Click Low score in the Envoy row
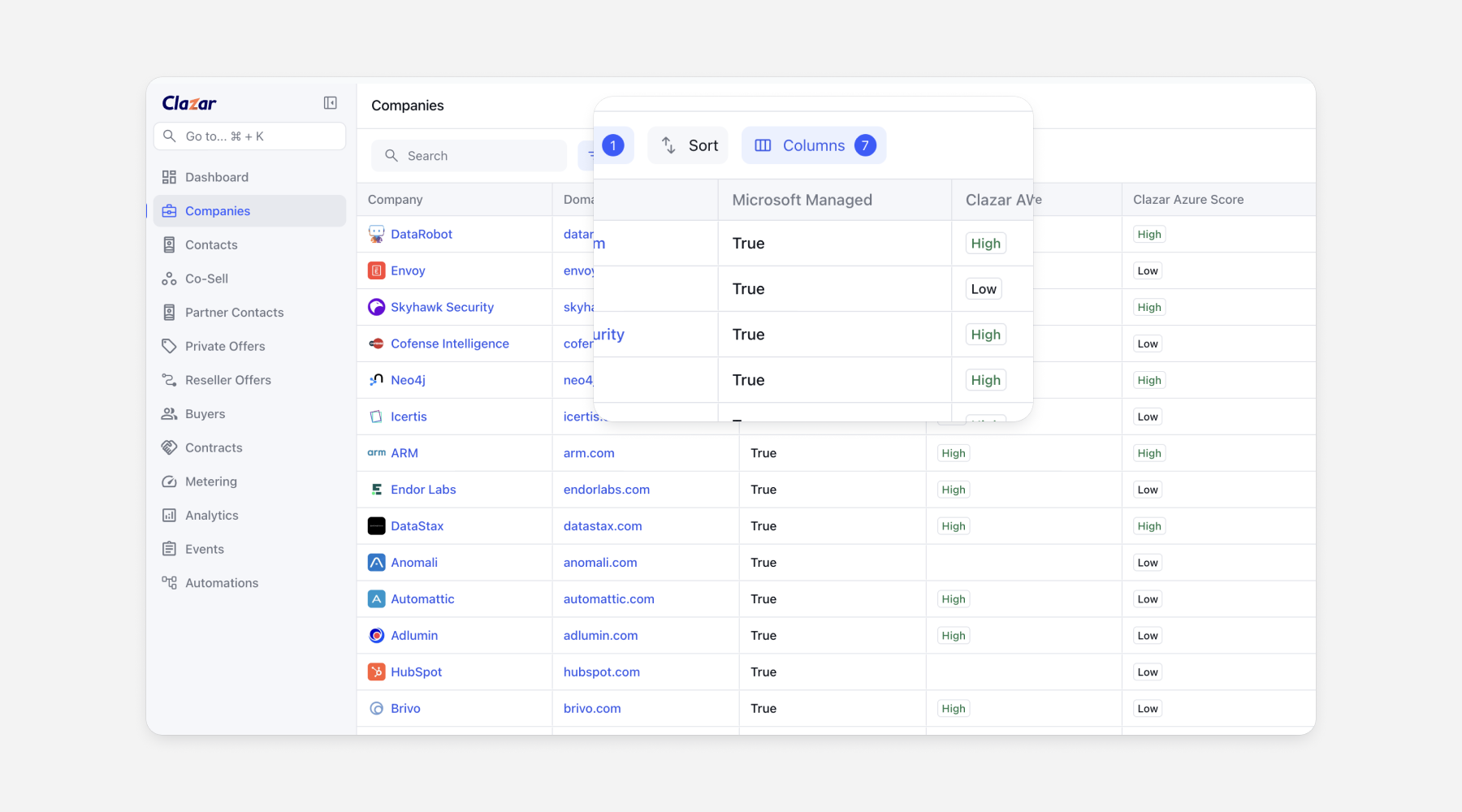This screenshot has height=812, width=1462. (x=1148, y=270)
